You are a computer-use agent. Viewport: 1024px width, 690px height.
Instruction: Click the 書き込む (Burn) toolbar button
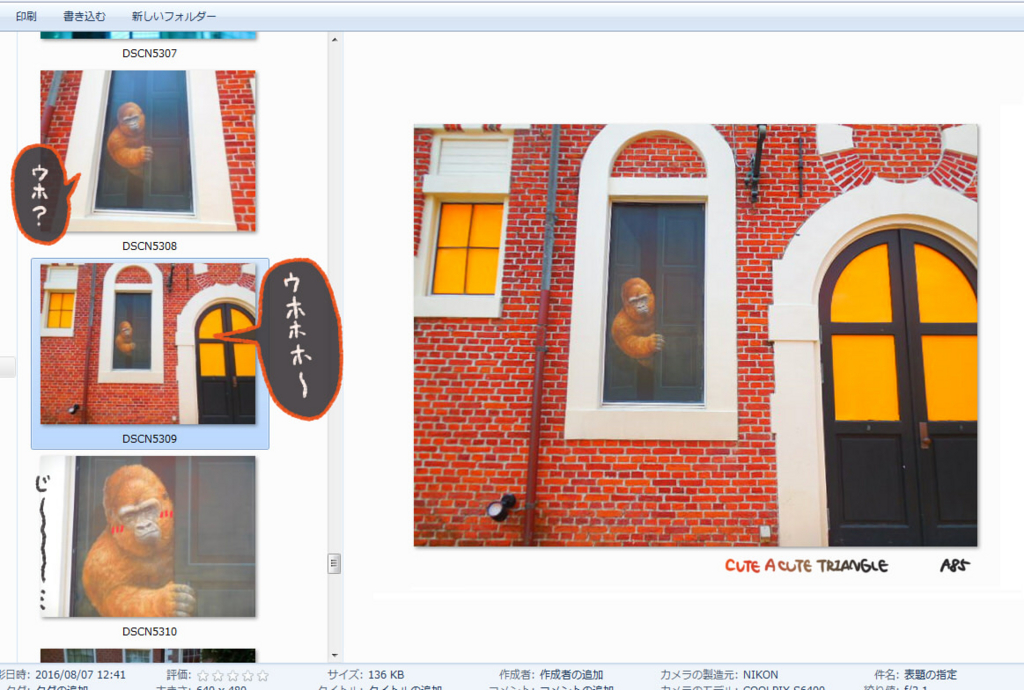[84, 16]
